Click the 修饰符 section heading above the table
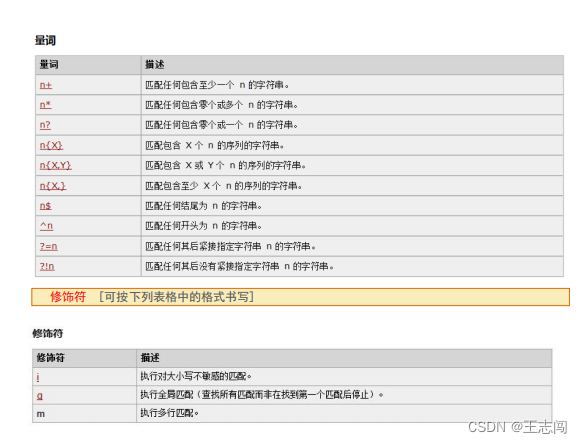Viewport: 582px width, 443px height. point(48,334)
